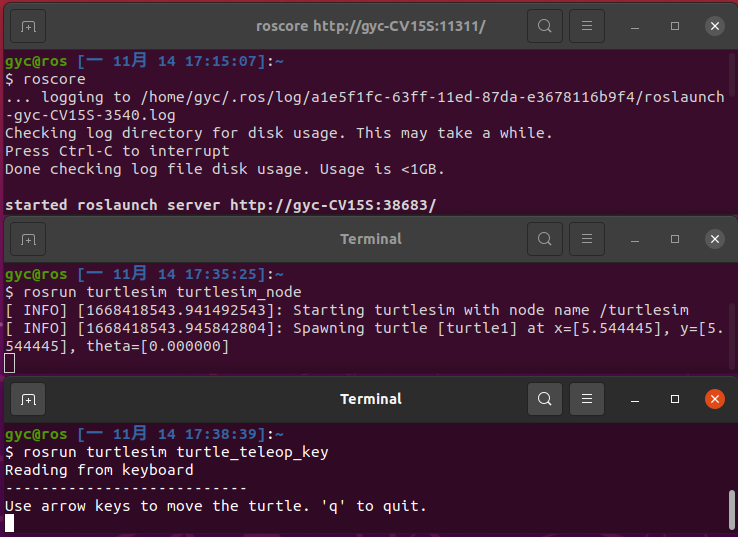
Task: Add new tab in turtlesim_node terminal
Action: (28, 240)
